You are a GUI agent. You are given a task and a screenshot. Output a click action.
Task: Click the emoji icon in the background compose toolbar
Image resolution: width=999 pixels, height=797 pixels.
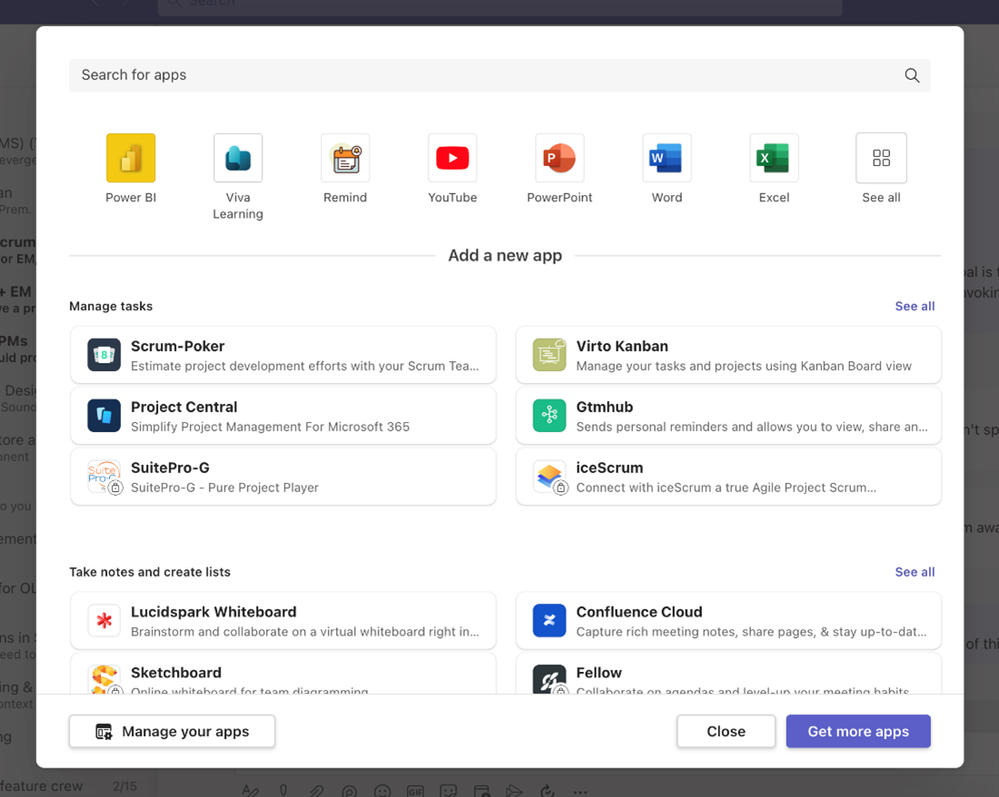click(x=382, y=791)
